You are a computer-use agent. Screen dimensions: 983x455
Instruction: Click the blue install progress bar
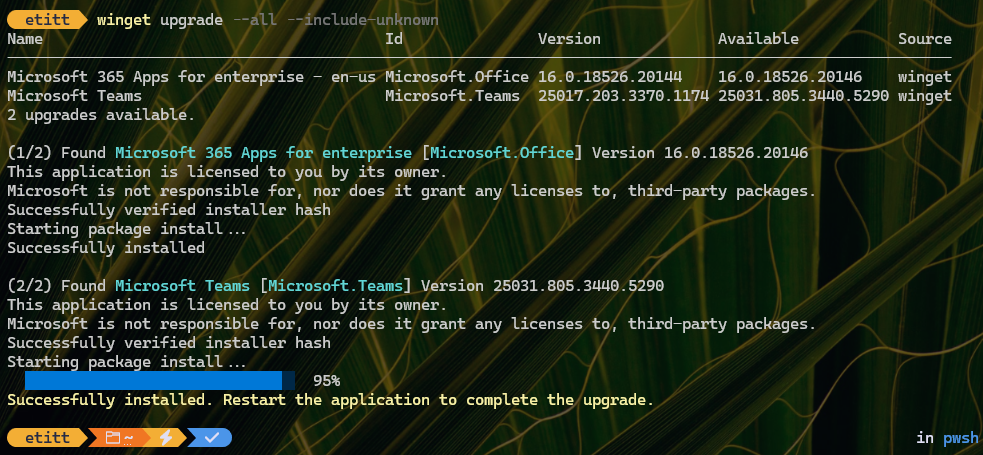(160, 380)
